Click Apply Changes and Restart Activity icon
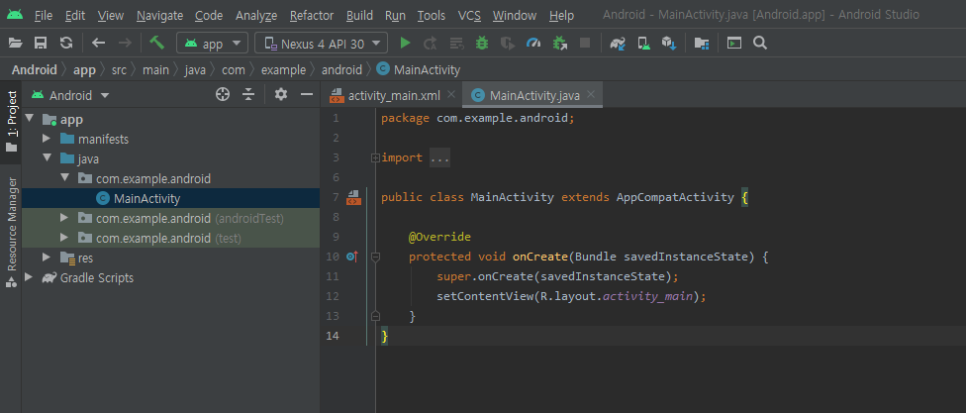966x413 pixels. (430, 43)
